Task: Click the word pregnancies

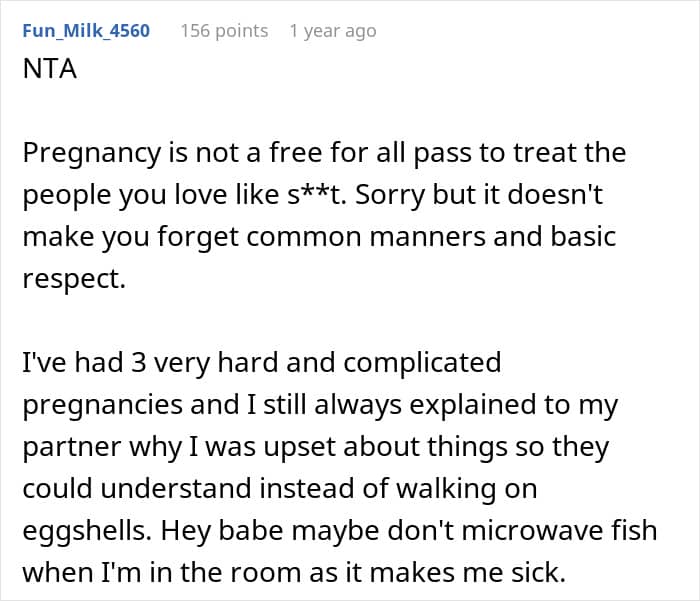Action: point(103,405)
